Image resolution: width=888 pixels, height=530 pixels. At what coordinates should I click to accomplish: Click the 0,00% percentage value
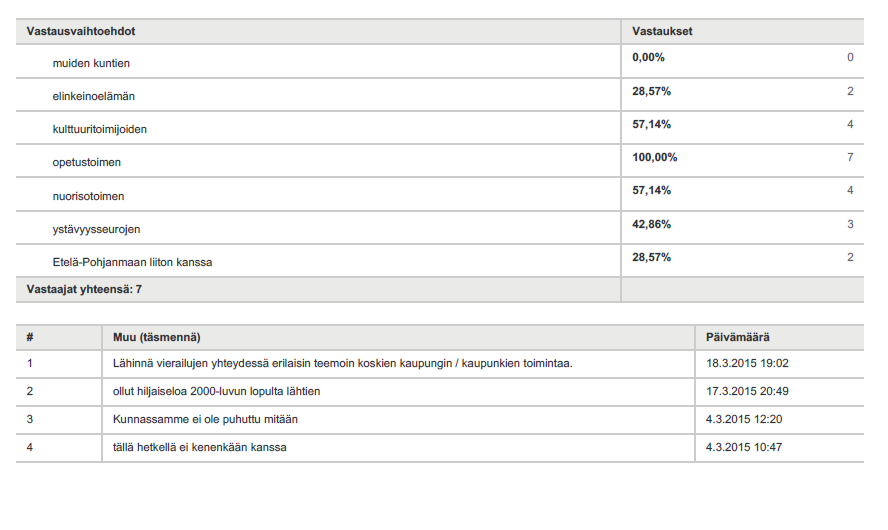coord(648,57)
